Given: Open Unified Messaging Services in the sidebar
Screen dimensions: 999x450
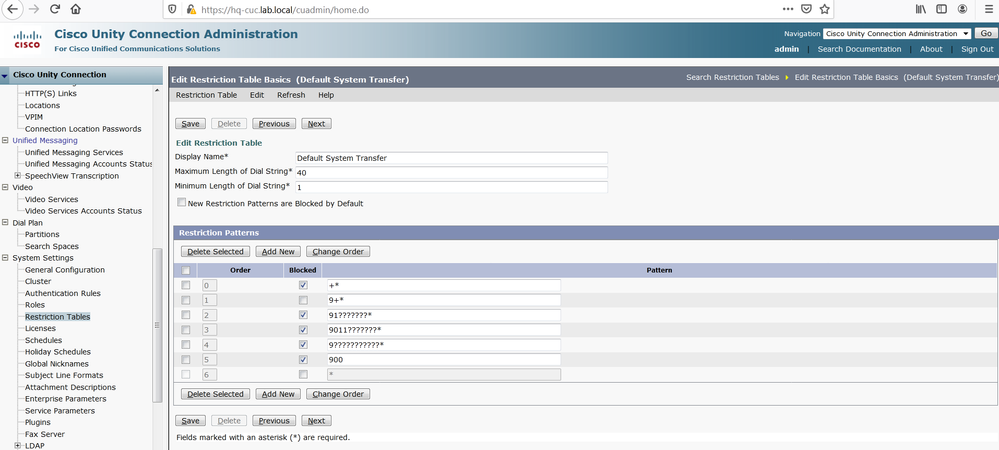Looking at the screenshot, I should tap(74, 152).
